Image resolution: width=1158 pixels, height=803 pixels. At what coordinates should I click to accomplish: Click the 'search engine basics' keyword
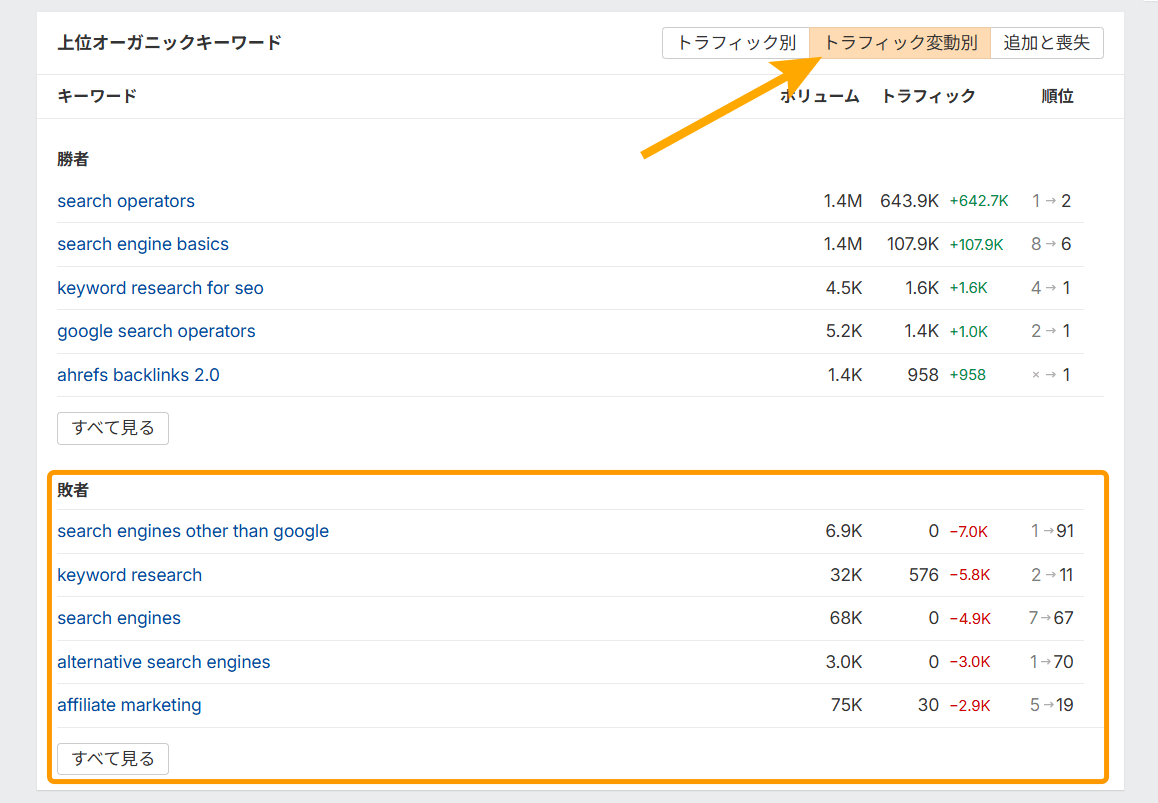(x=143, y=244)
